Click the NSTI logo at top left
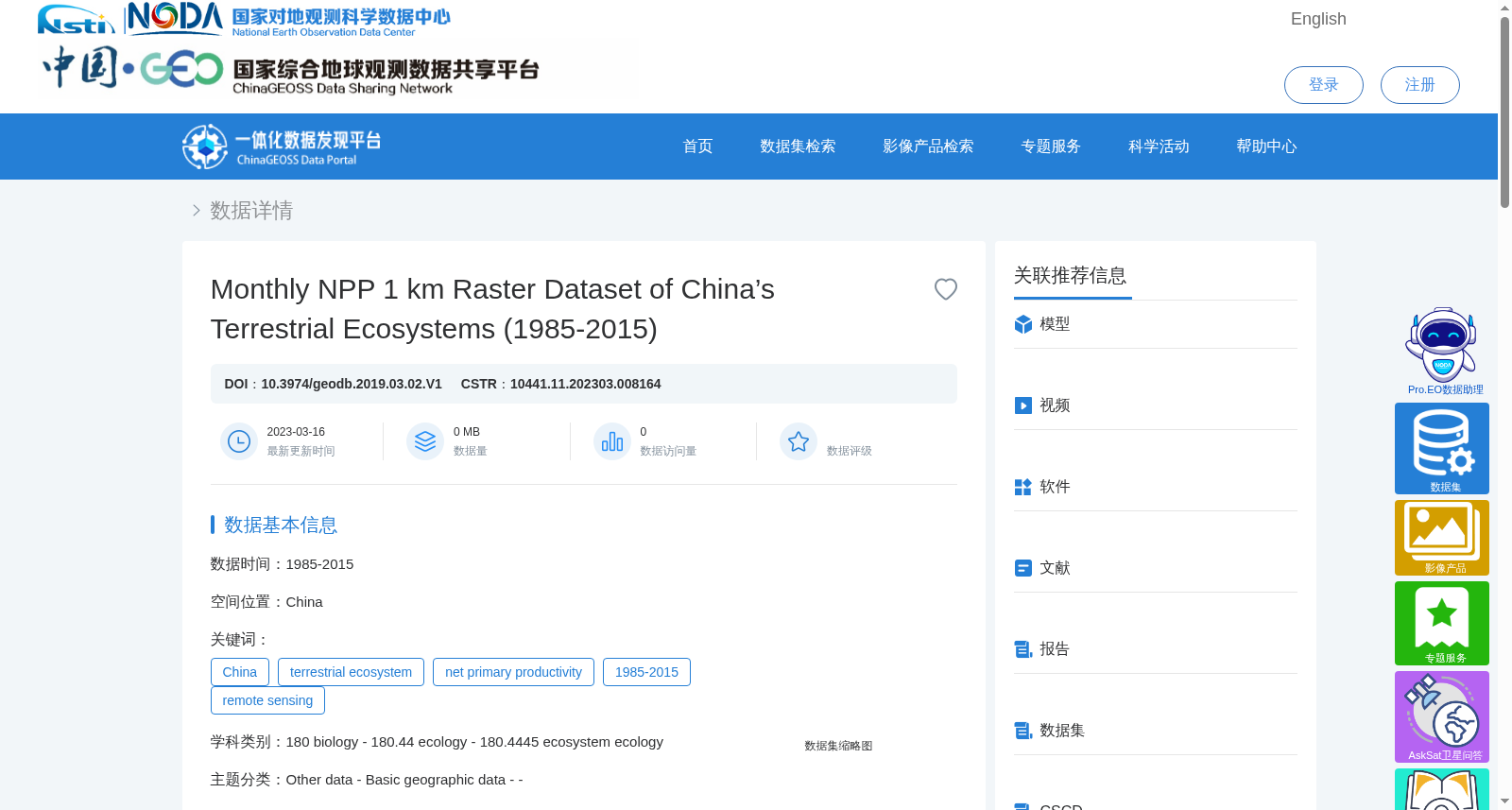 pyautogui.click(x=76, y=19)
